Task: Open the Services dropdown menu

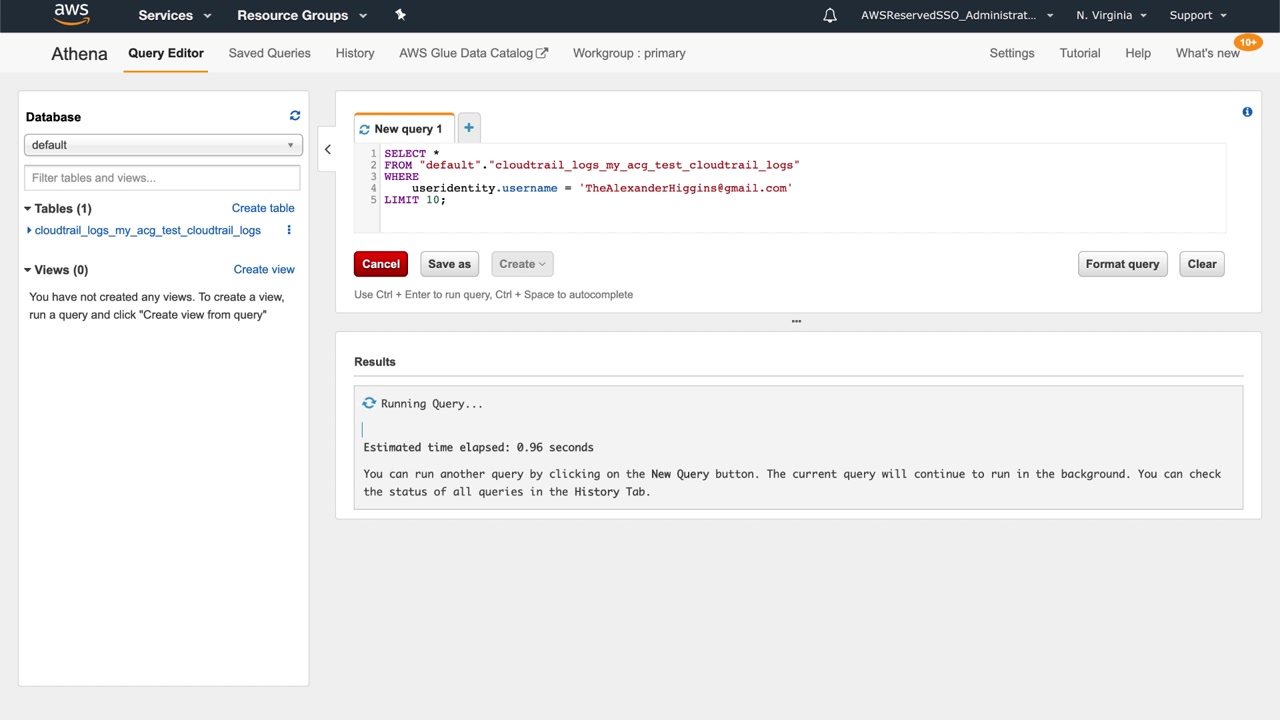Action: (x=175, y=15)
